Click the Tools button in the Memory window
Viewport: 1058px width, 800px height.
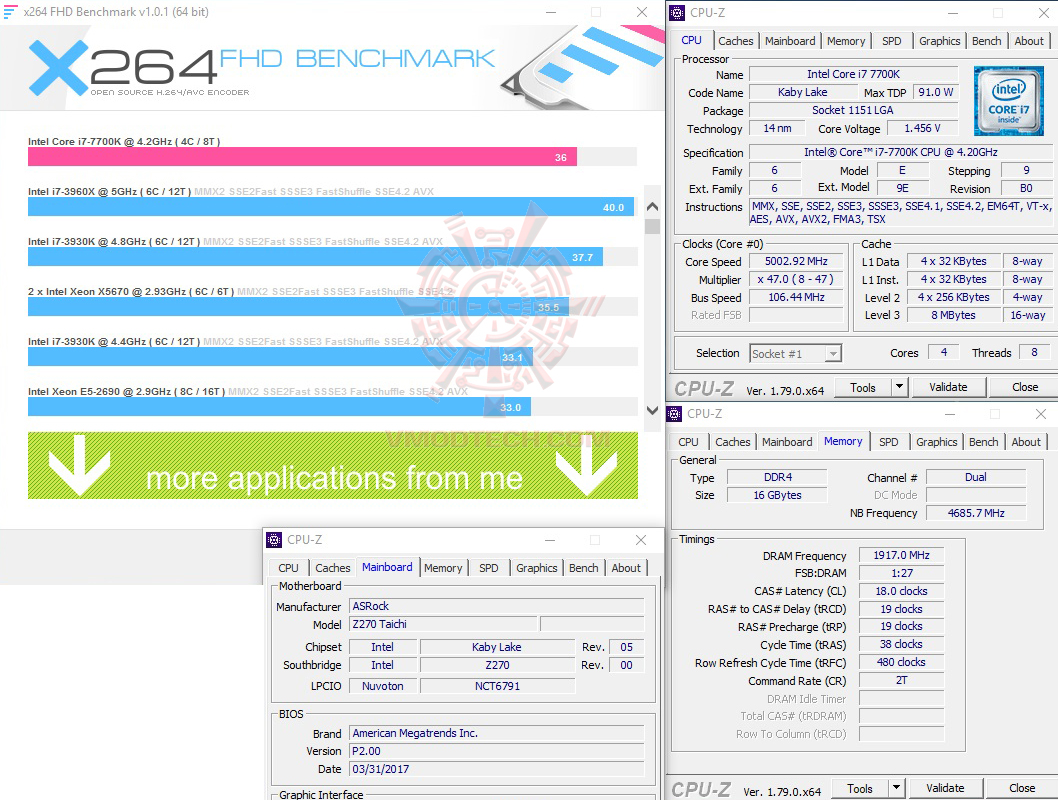860,788
